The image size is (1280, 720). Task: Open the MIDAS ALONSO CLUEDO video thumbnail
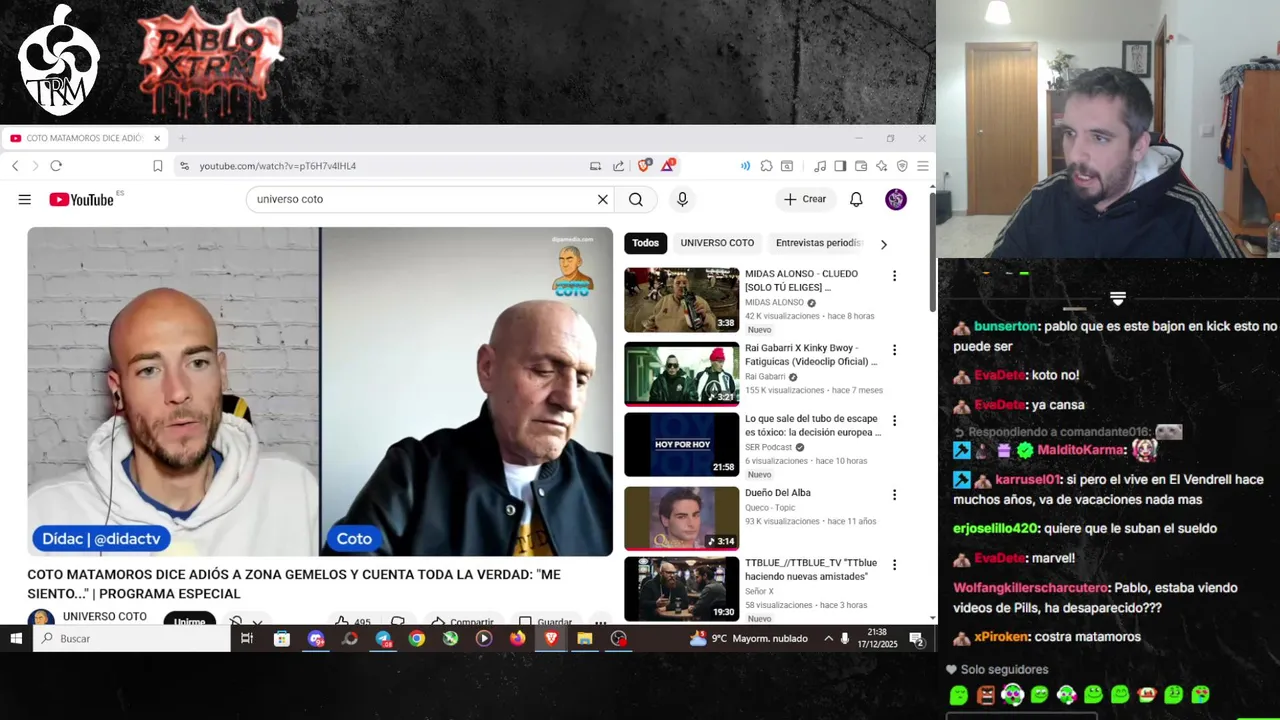681,300
